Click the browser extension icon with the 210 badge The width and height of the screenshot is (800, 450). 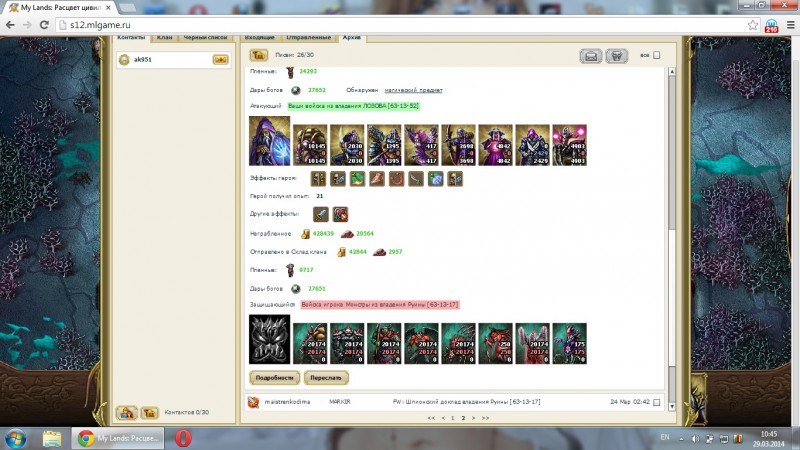click(x=771, y=26)
